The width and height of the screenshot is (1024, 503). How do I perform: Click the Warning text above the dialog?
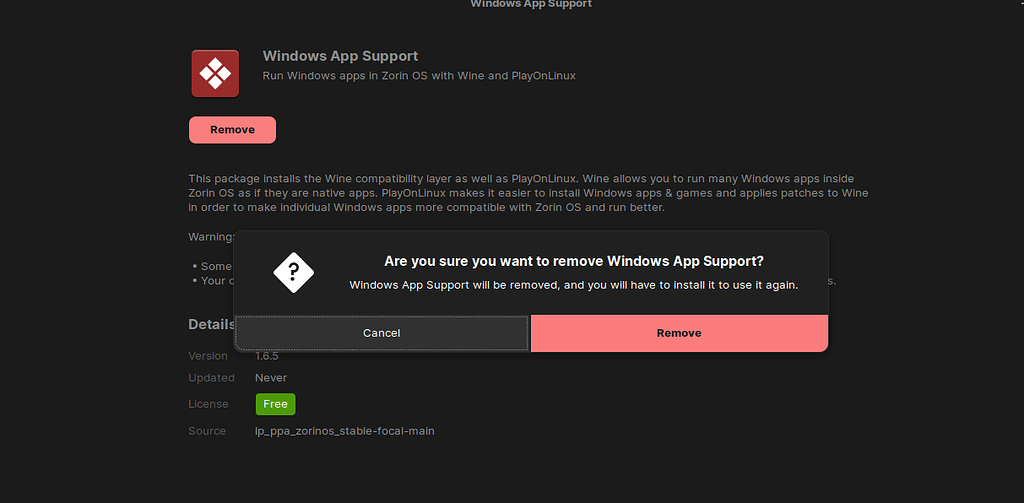coord(211,237)
